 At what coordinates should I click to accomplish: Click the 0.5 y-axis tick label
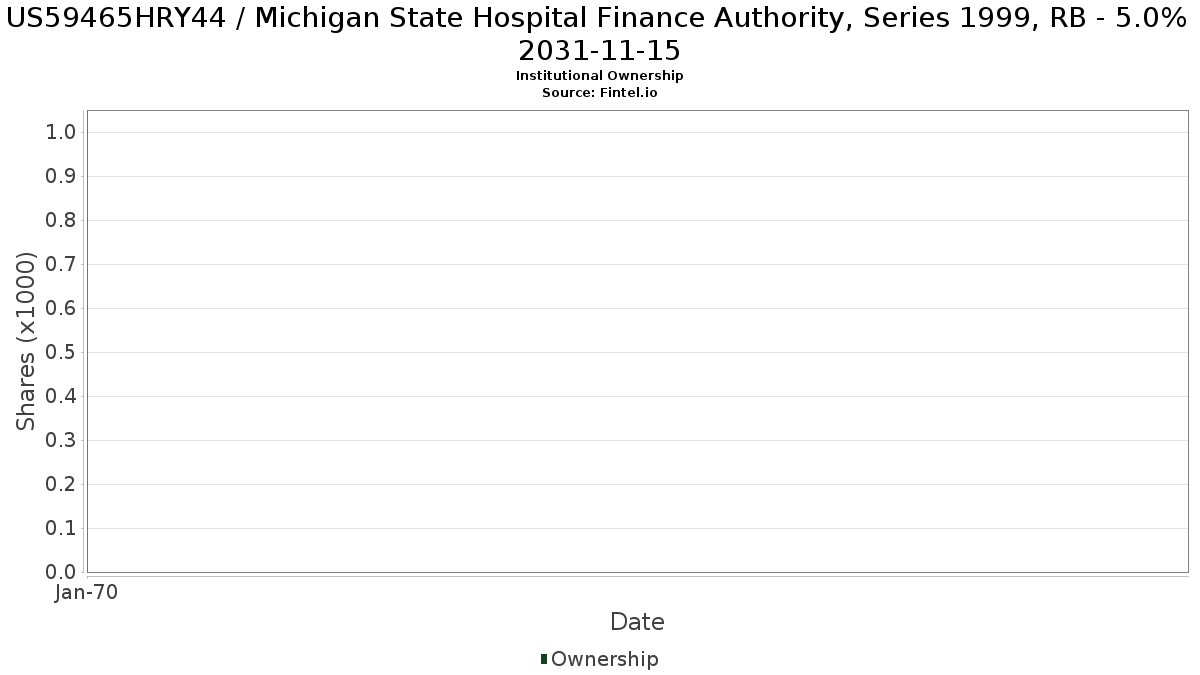click(61, 353)
